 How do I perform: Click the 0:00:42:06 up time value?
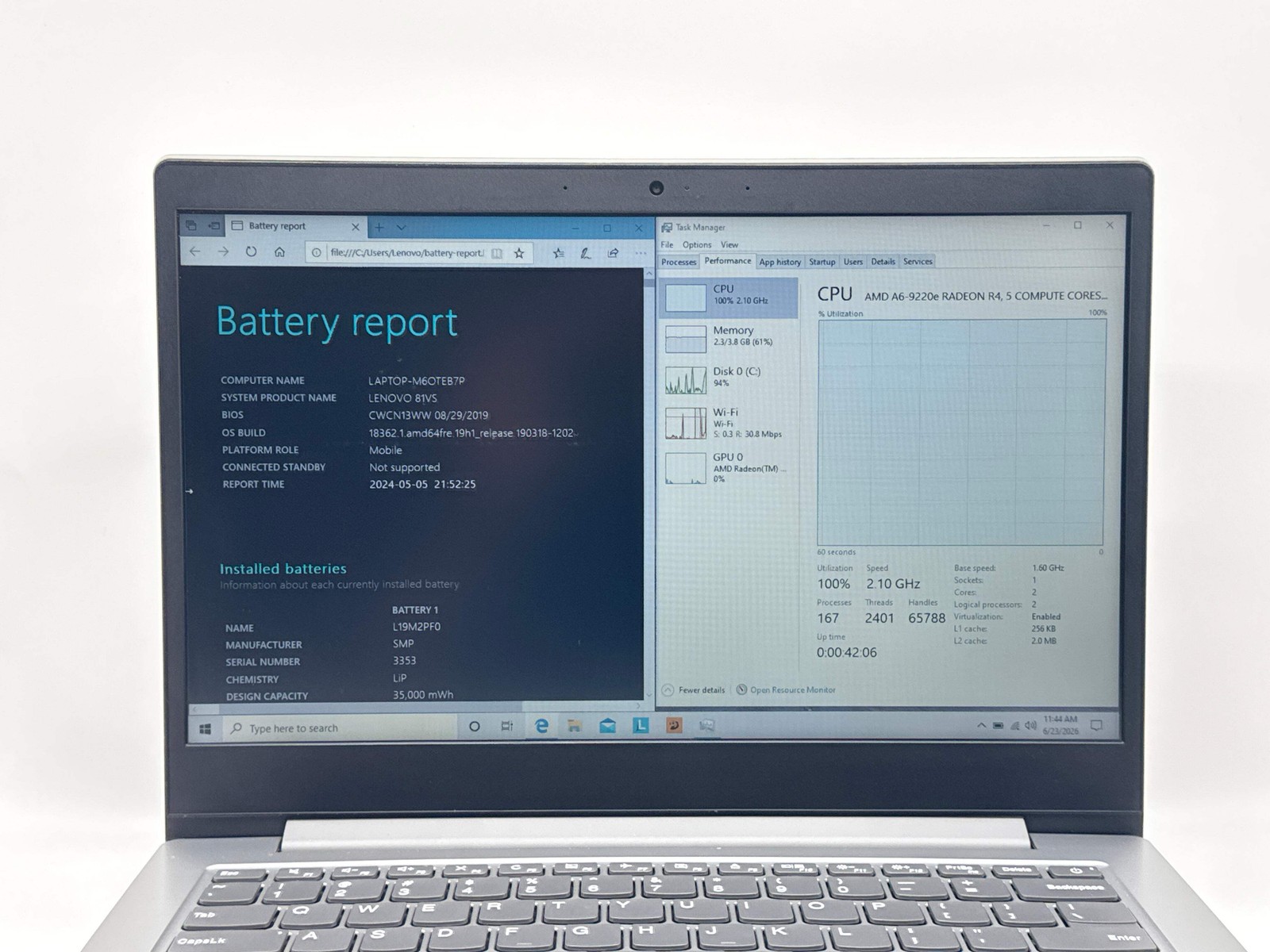847,652
